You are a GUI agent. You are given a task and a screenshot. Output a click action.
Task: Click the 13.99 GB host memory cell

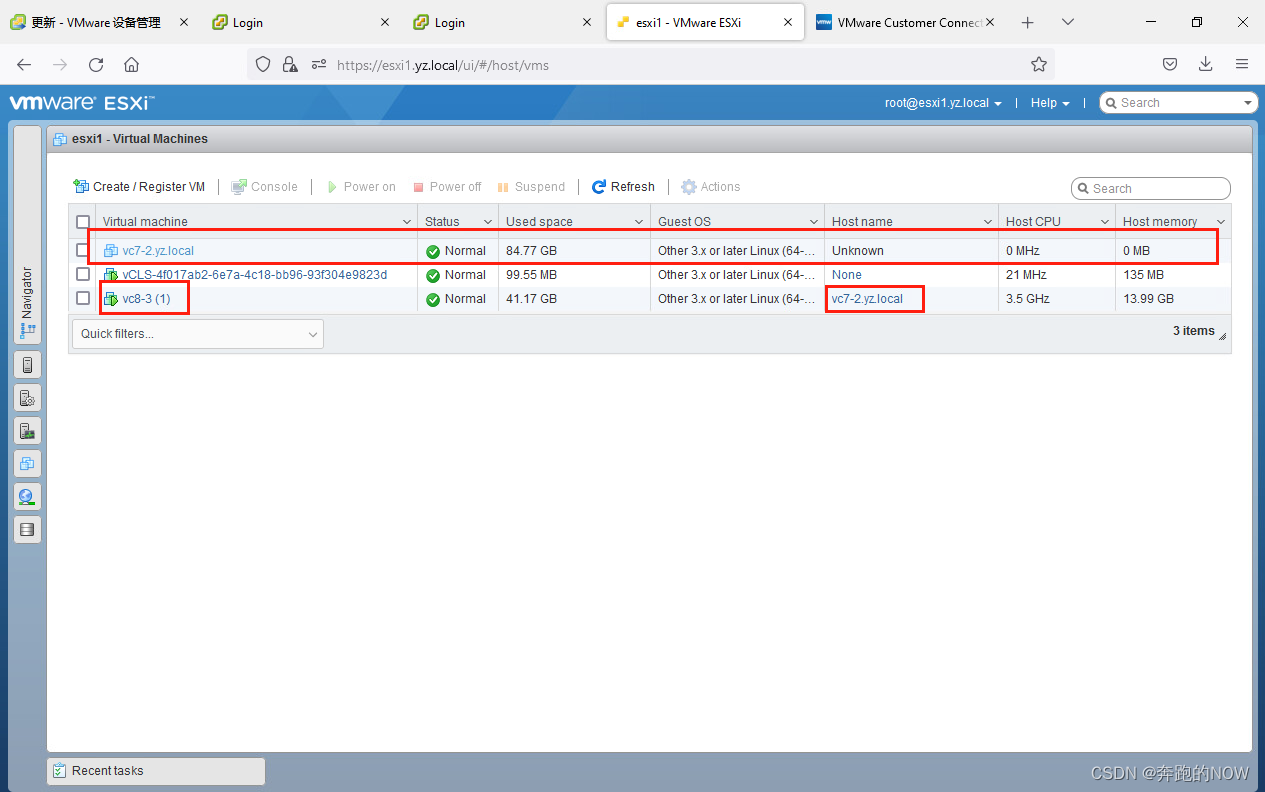click(x=1148, y=299)
